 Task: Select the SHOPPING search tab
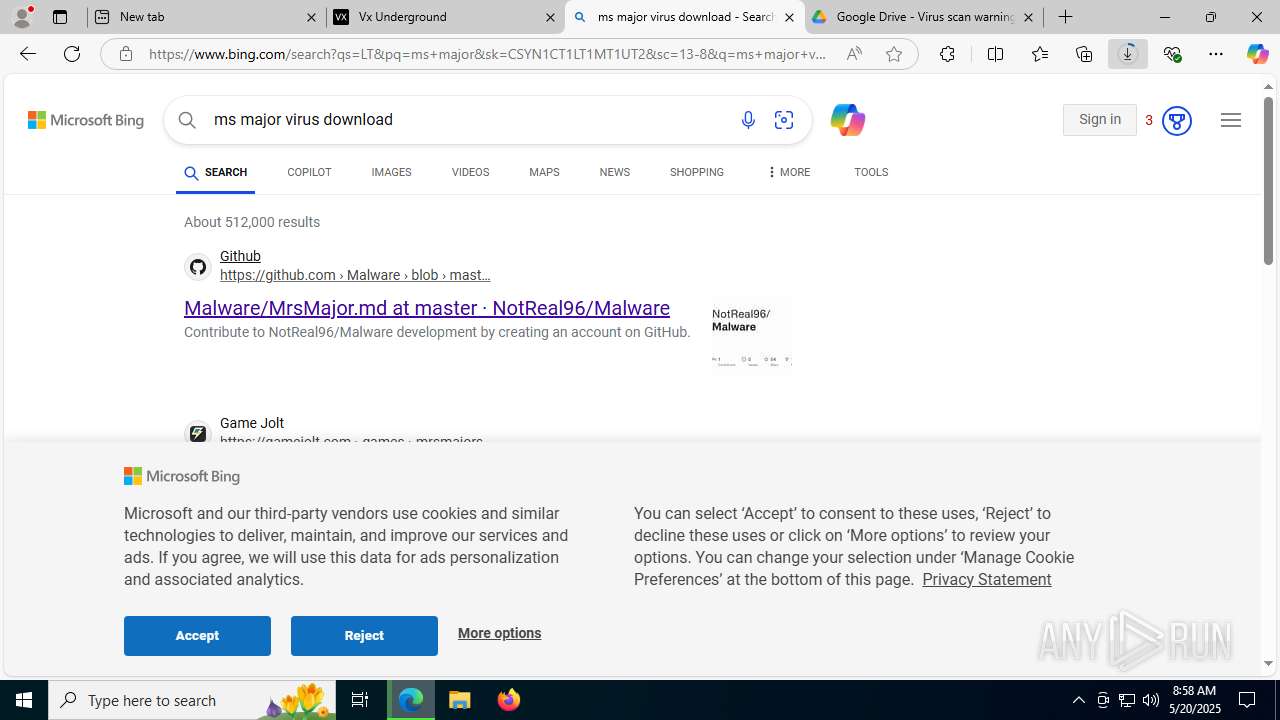(697, 173)
